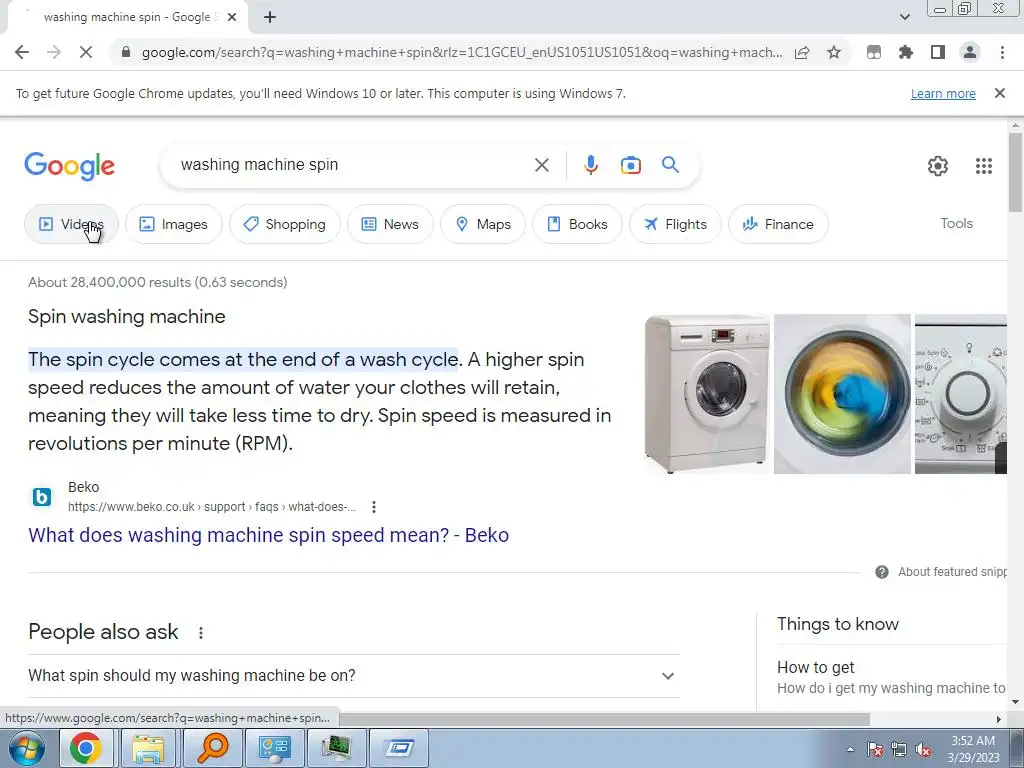Open File Explorer from the taskbar

pyautogui.click(x=148, y=748)
